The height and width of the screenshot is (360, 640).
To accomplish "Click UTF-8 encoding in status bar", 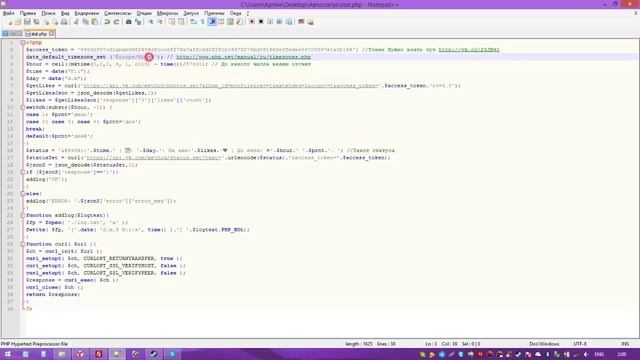I will [x=580, y=344].
